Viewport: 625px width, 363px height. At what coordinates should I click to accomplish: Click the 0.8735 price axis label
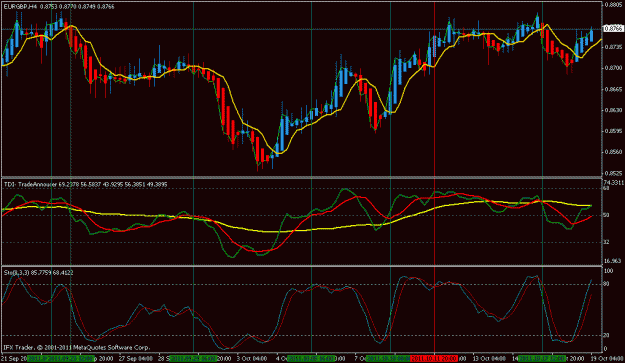(613, 47)
